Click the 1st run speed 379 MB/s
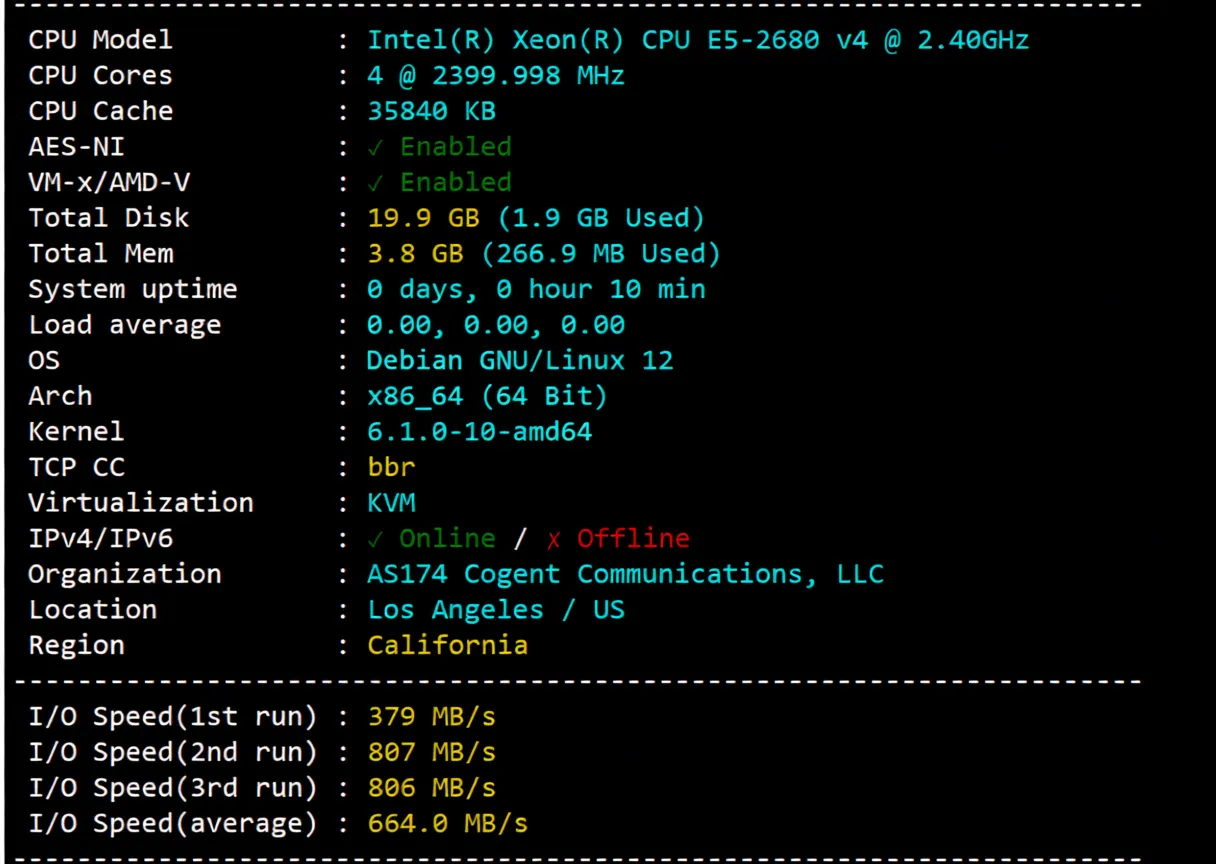 431,717
